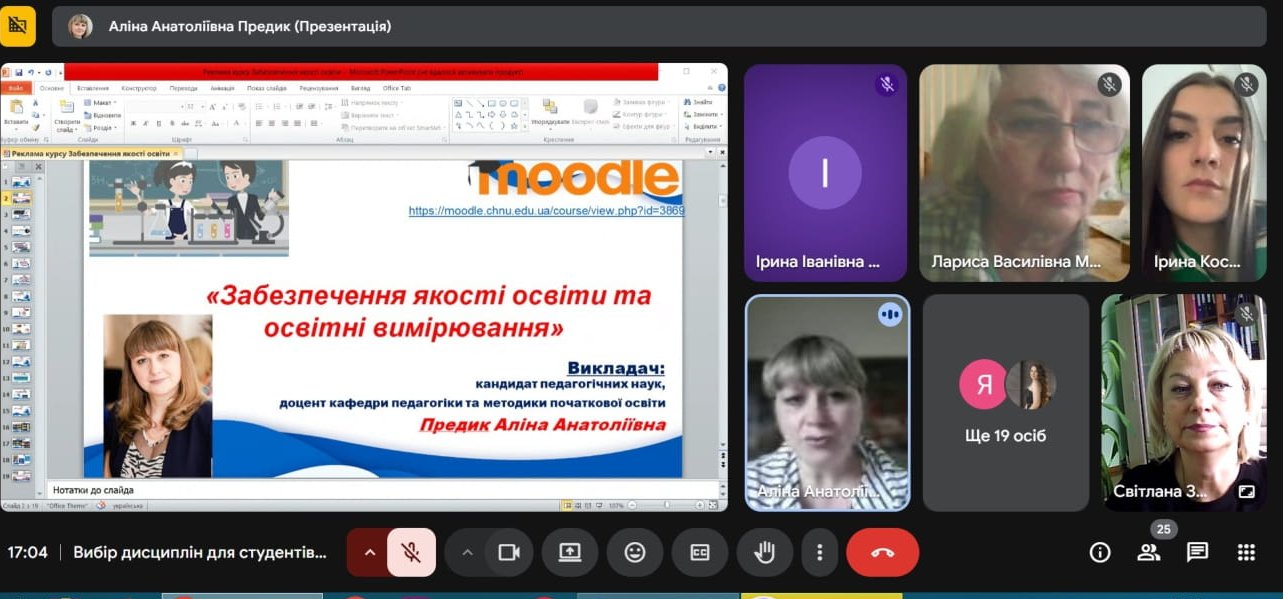Image resolution: width=1287 pixels, height=599 pixels.
Task: Select Ірина Кос... participant tile
Action: pos(1204,173)
